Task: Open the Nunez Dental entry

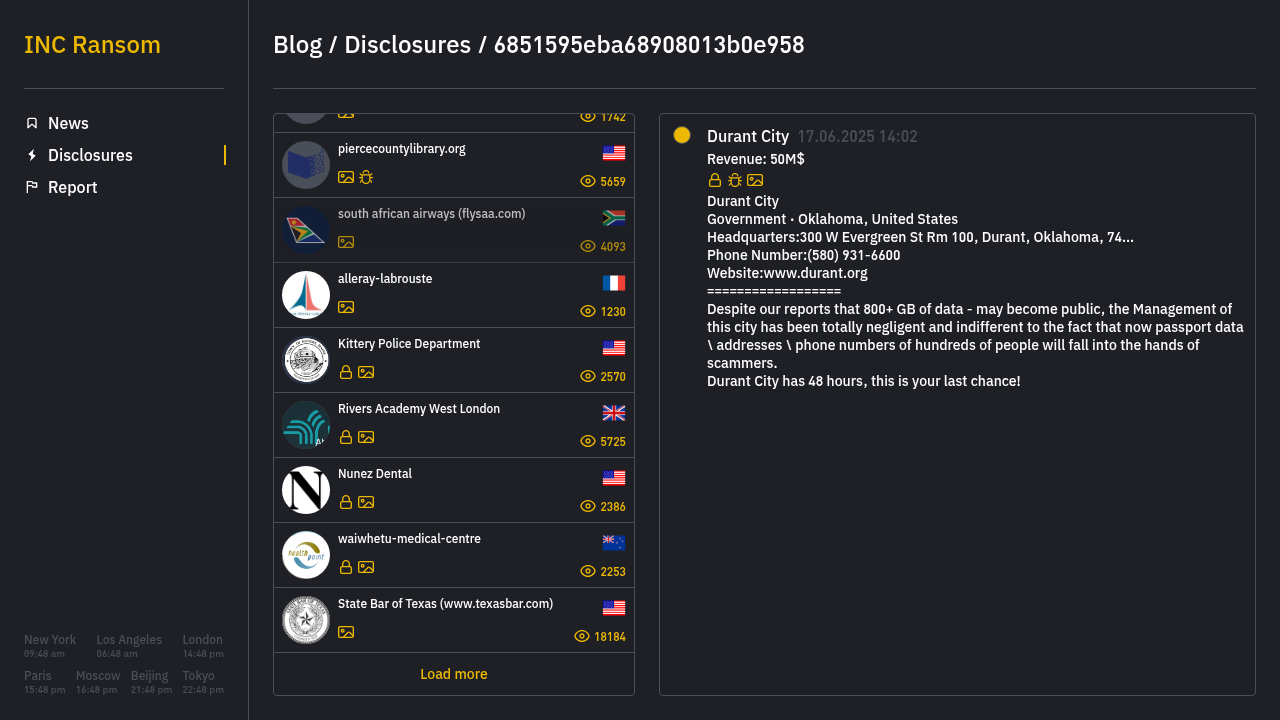Action: coord(454,490)
